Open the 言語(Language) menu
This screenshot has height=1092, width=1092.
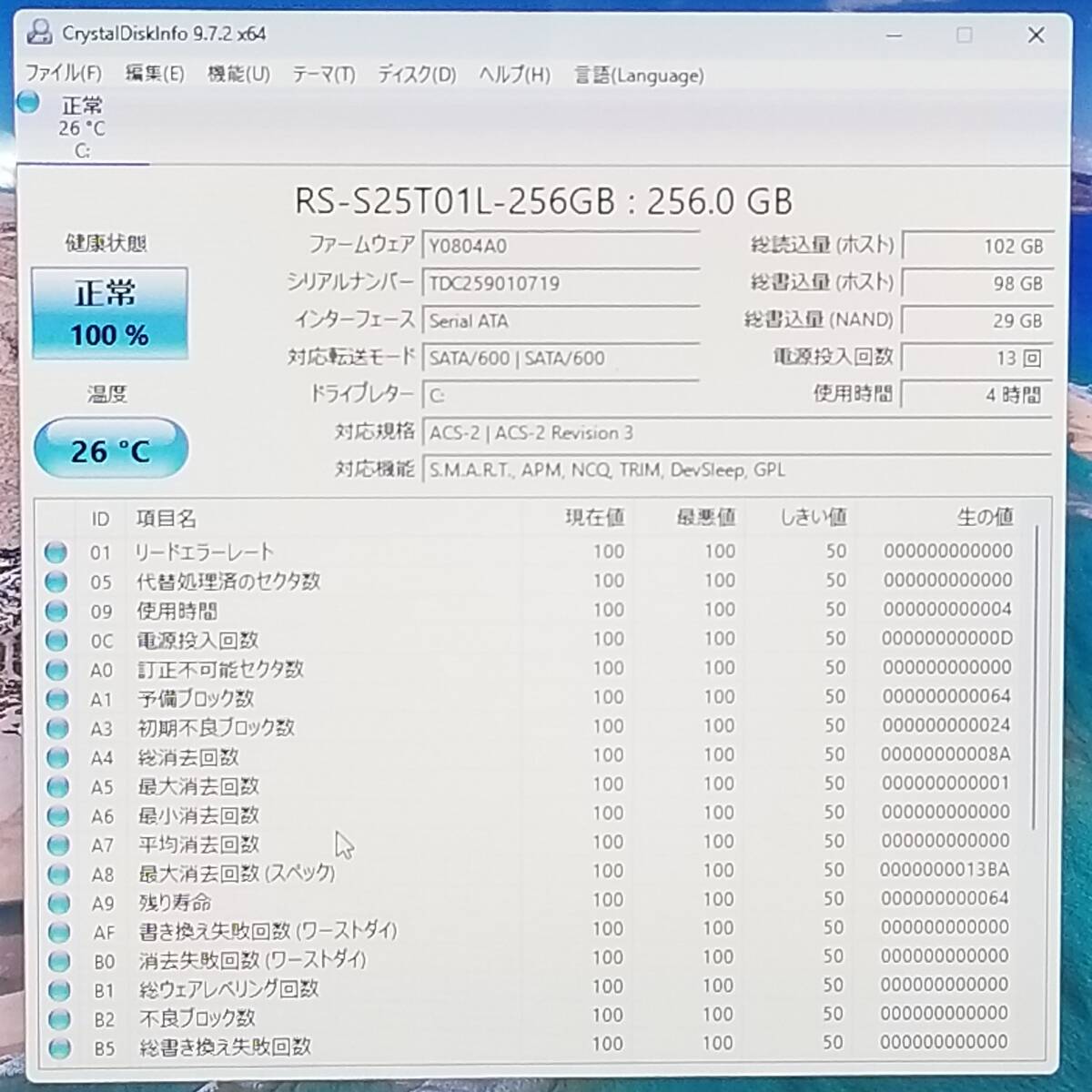point(639,76)
